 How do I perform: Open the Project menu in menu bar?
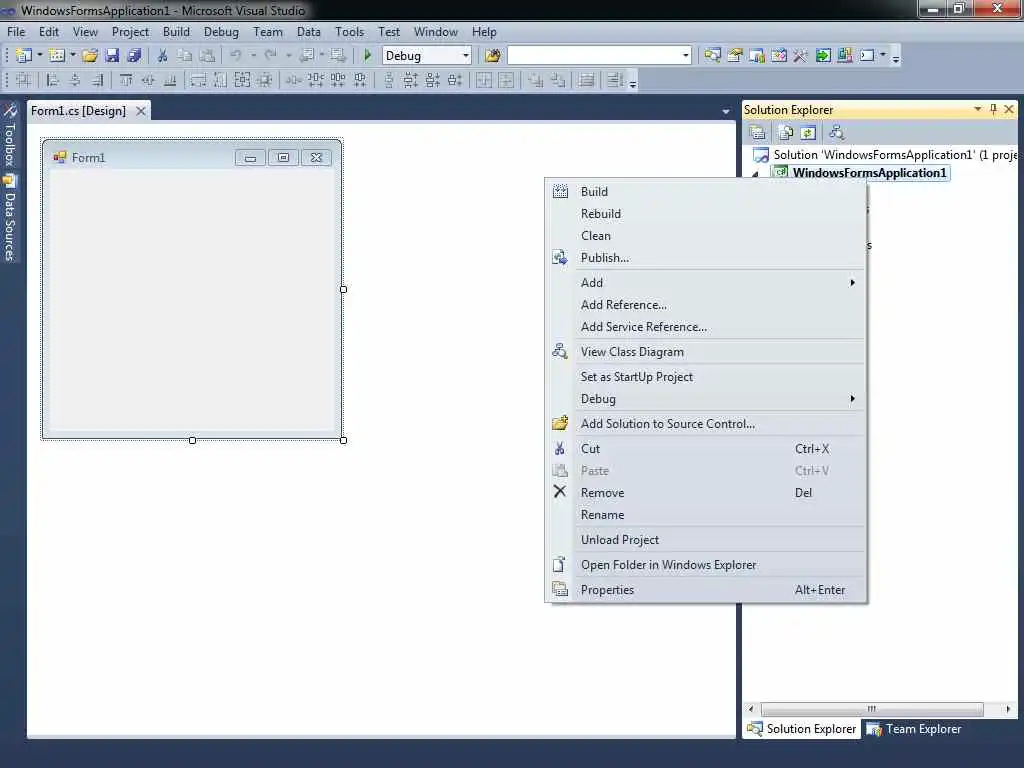130,31
